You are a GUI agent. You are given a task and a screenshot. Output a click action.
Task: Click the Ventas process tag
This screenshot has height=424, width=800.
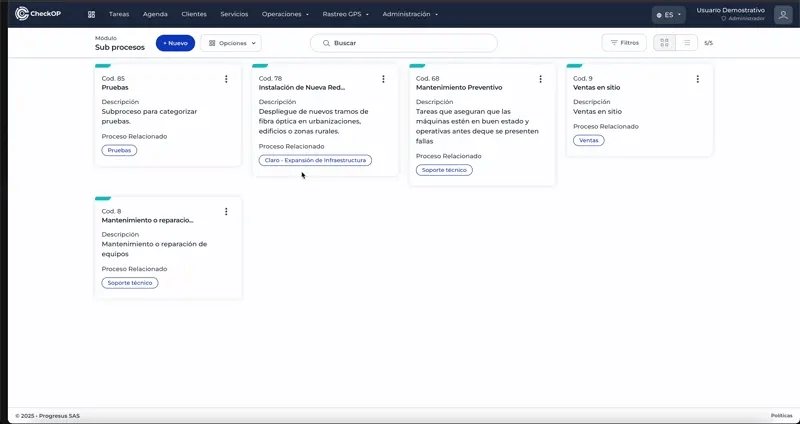(x=589, y=140)
